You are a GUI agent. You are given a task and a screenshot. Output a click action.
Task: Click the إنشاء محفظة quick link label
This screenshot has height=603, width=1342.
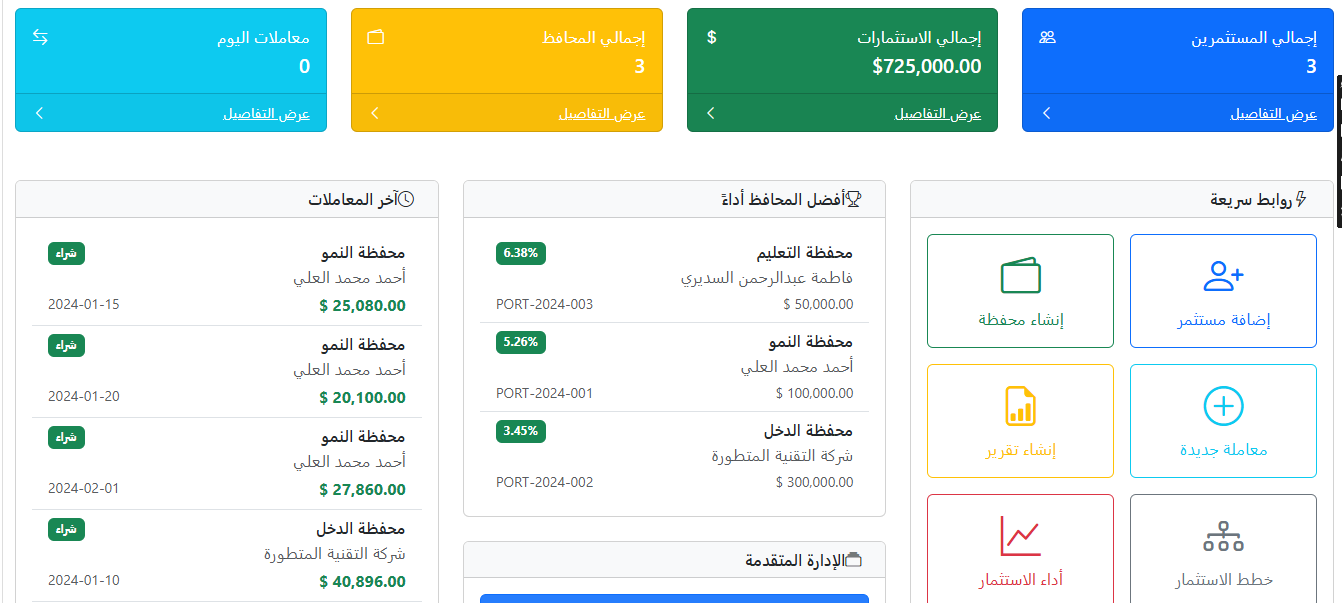coord(1020,320)
